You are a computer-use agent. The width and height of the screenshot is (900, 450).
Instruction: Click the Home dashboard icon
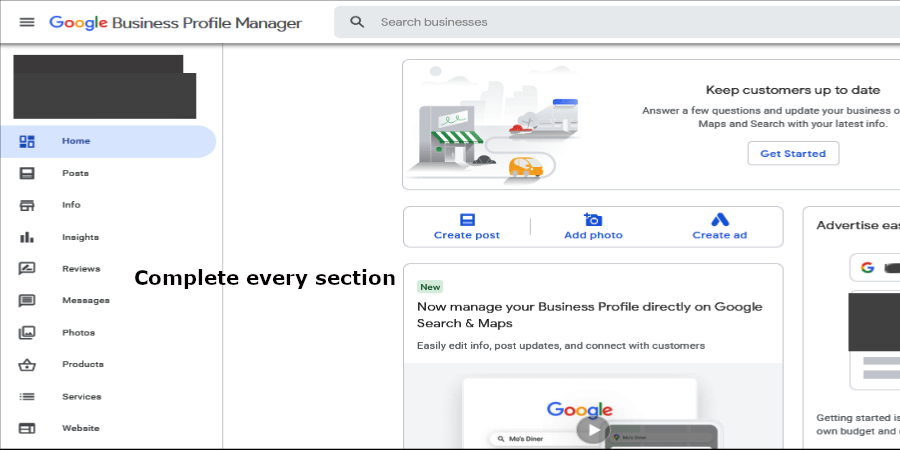27,141
